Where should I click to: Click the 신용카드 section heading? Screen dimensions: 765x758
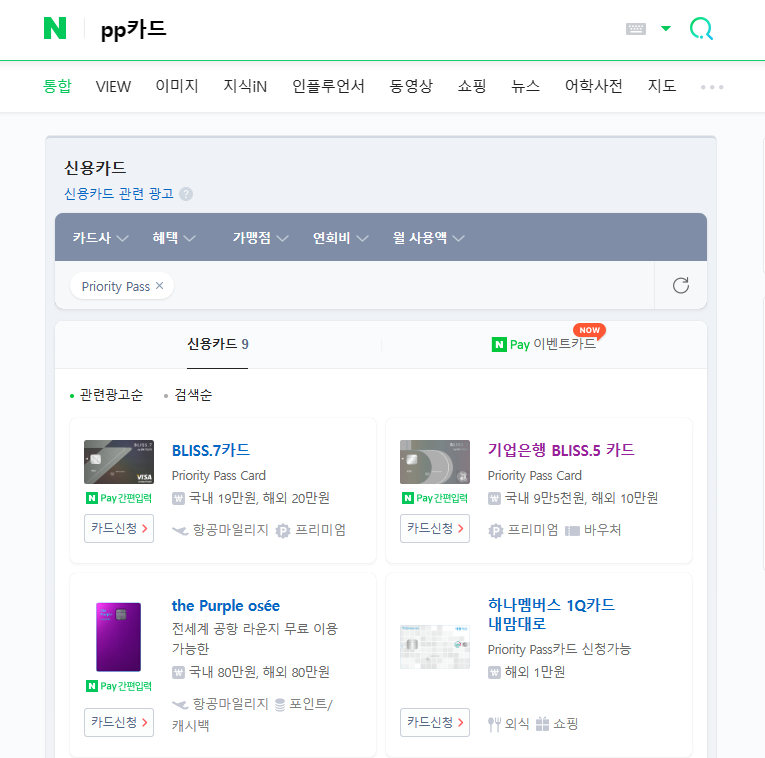95,168
